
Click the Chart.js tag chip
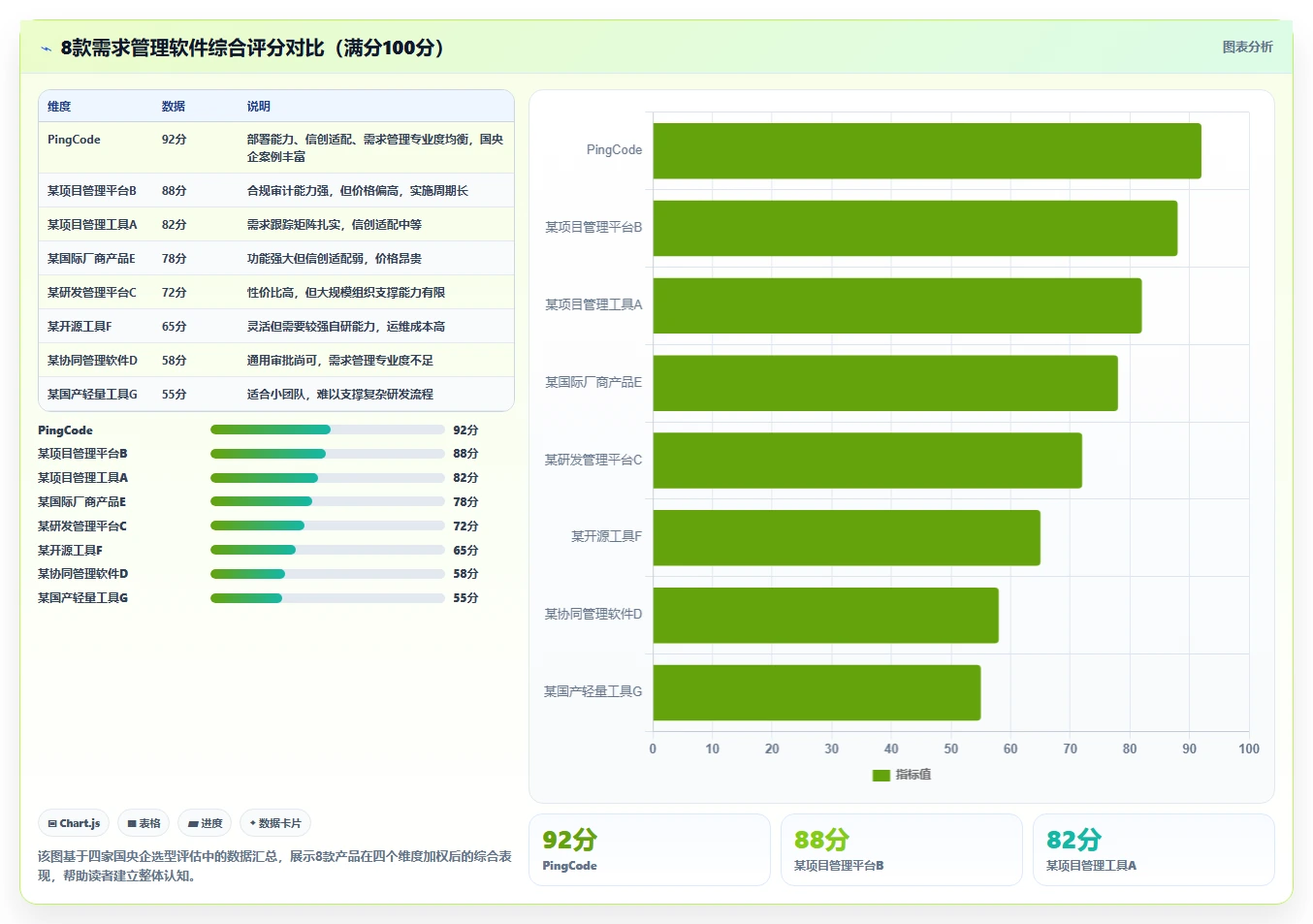point(74,823)
